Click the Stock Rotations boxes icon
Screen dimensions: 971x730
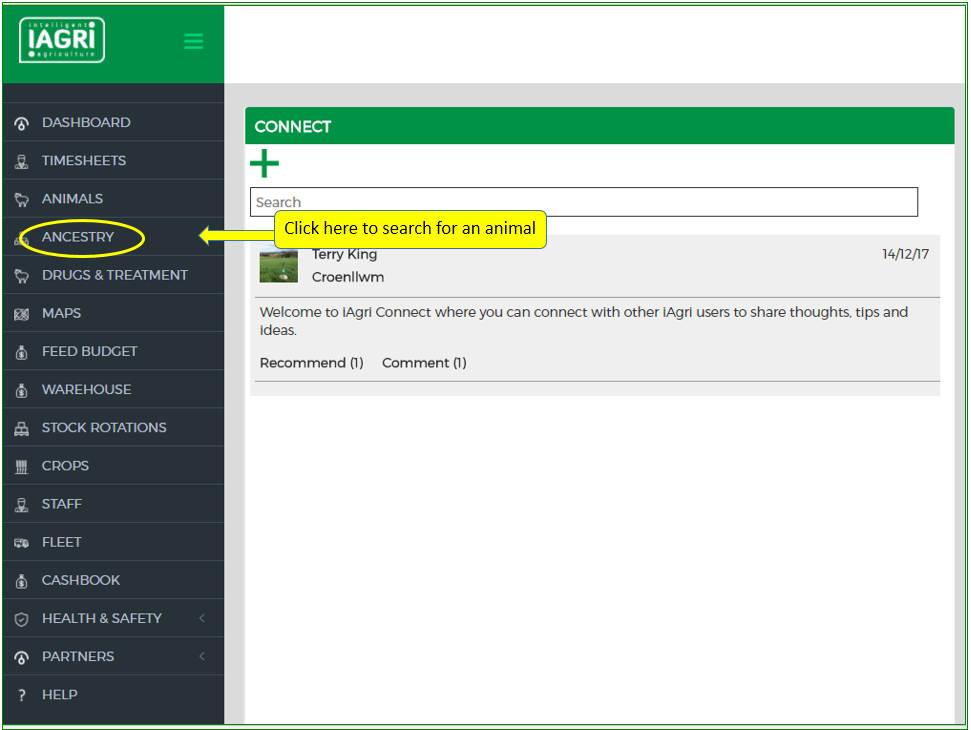(22, 428)
